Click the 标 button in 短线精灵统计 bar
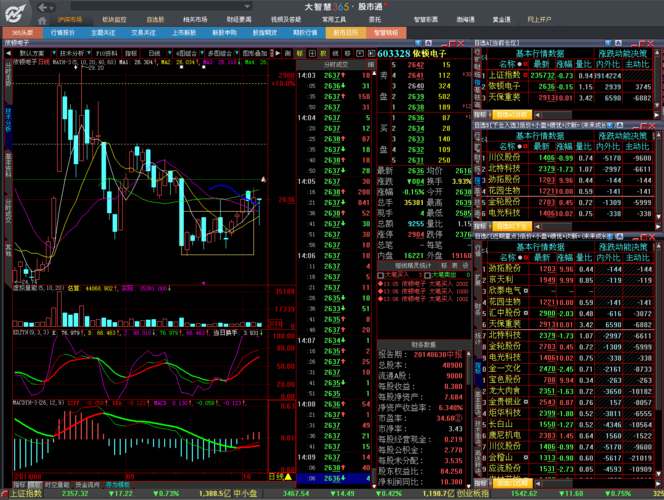The image size is (664, 500). 444,265
